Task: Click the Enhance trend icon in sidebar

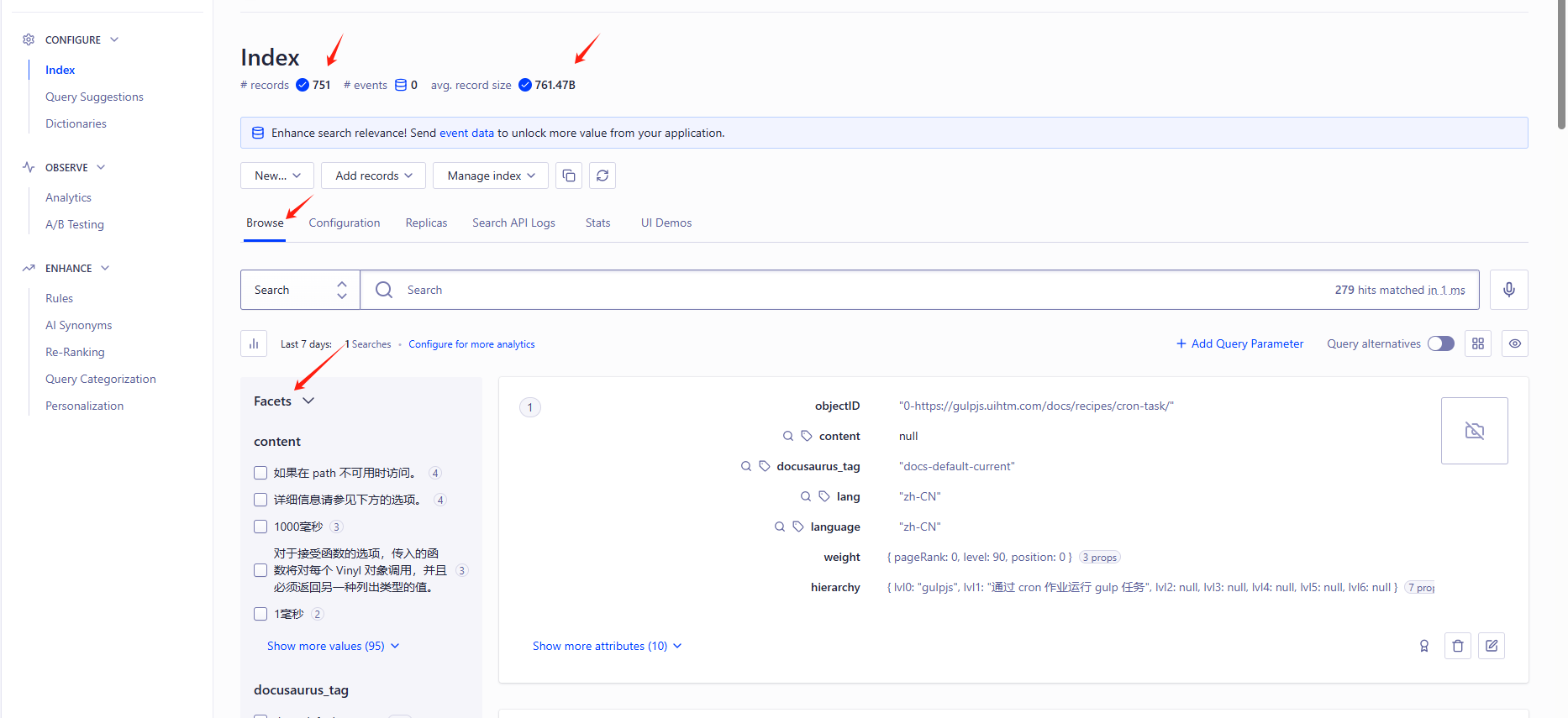Action: [29, 268]
